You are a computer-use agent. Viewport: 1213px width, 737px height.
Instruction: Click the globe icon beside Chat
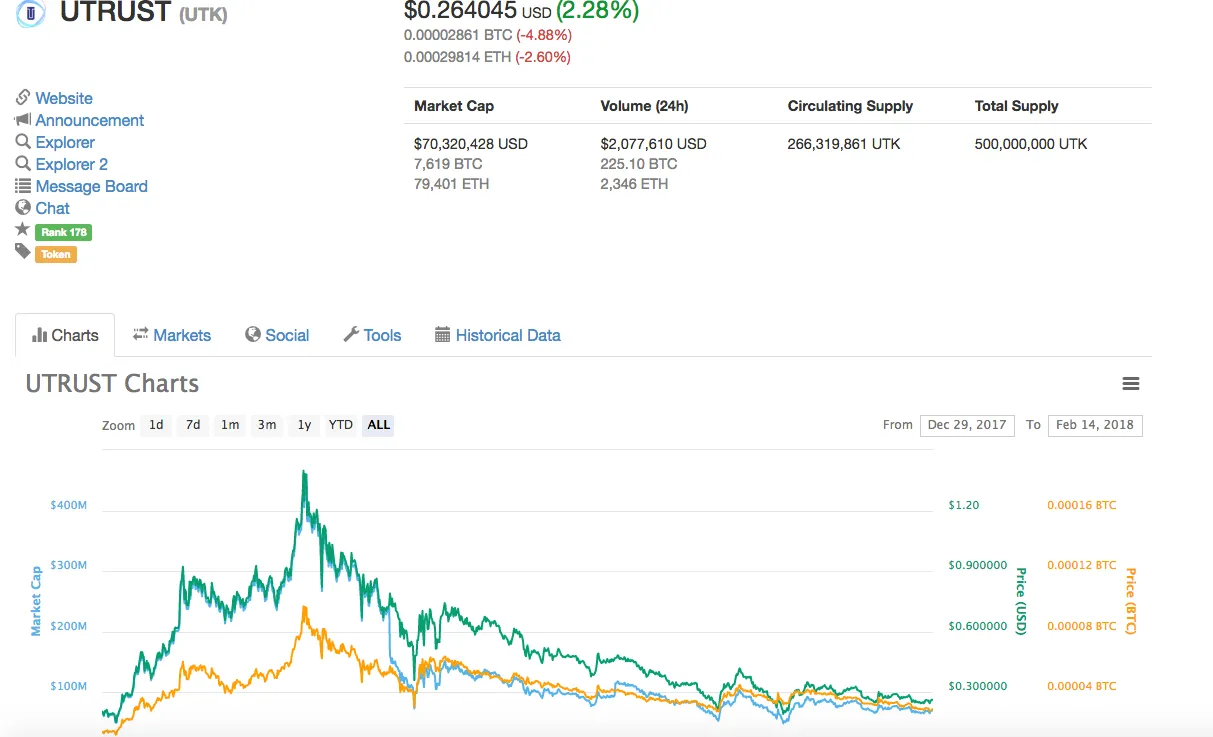(x=23, y=207)
